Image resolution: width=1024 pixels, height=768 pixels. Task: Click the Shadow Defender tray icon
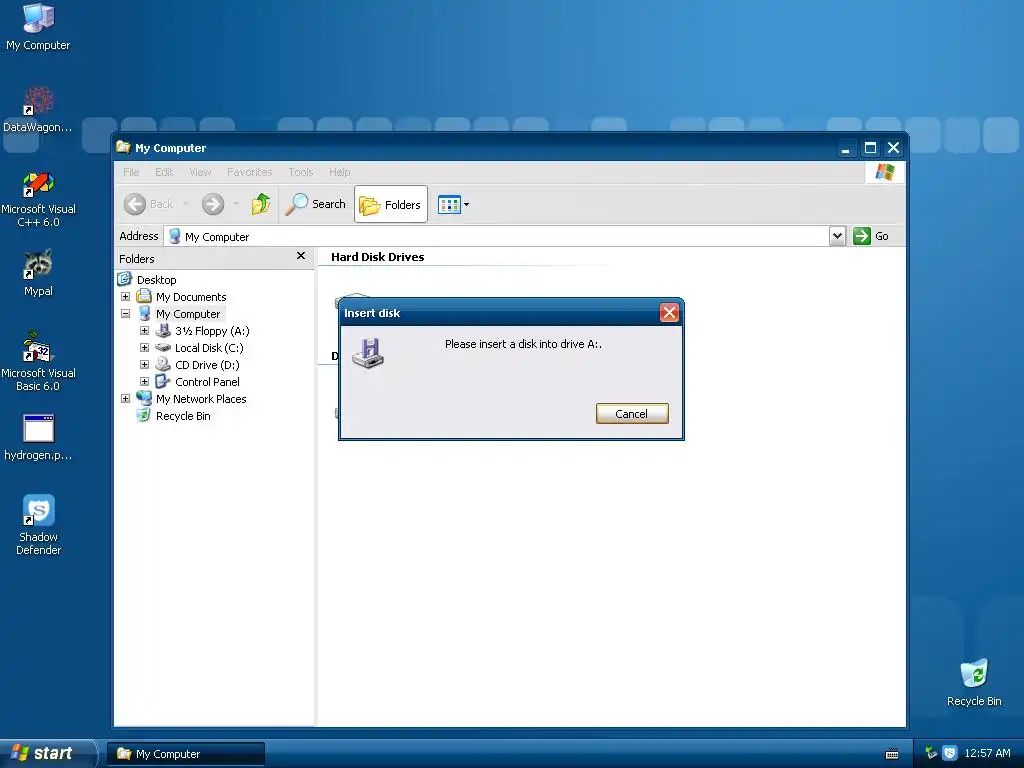tap(950, 753)
